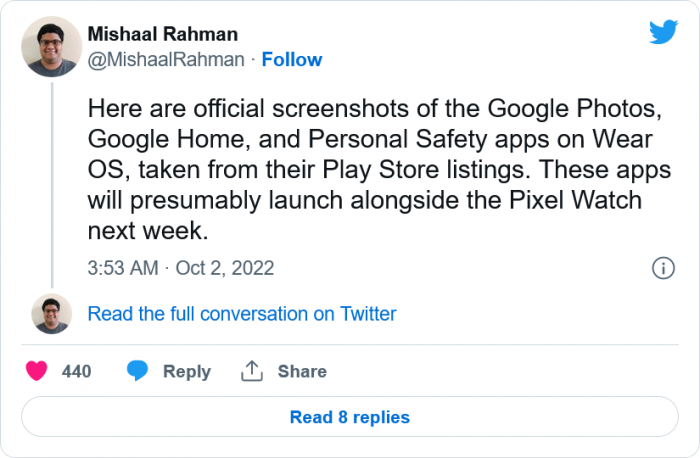Click the @MishaalRahman handle

[x=166, y=59]
